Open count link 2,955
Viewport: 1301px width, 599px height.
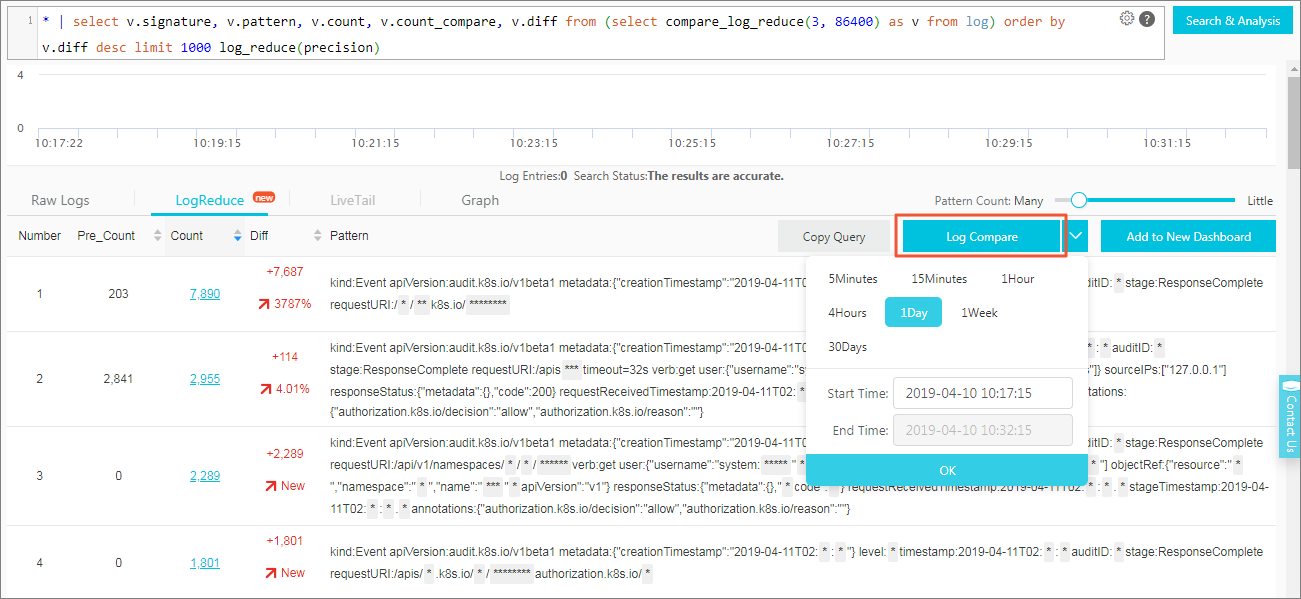coord(205,379)
